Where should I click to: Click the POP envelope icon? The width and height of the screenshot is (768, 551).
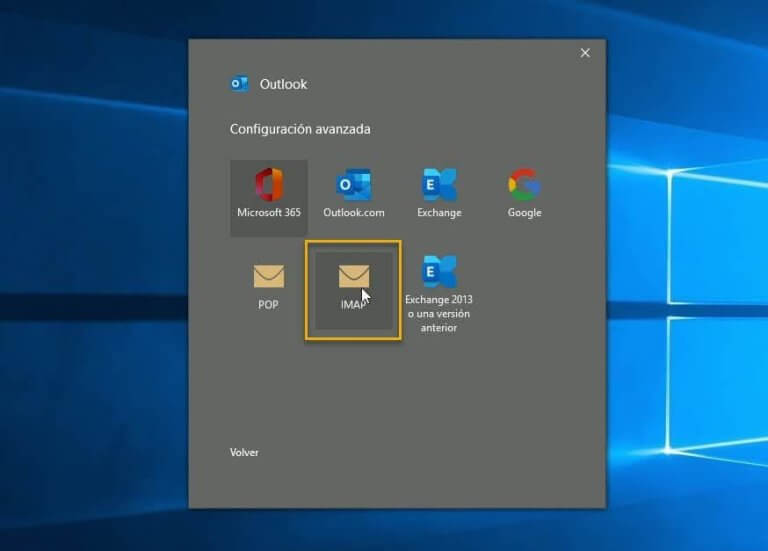(268, 276)
